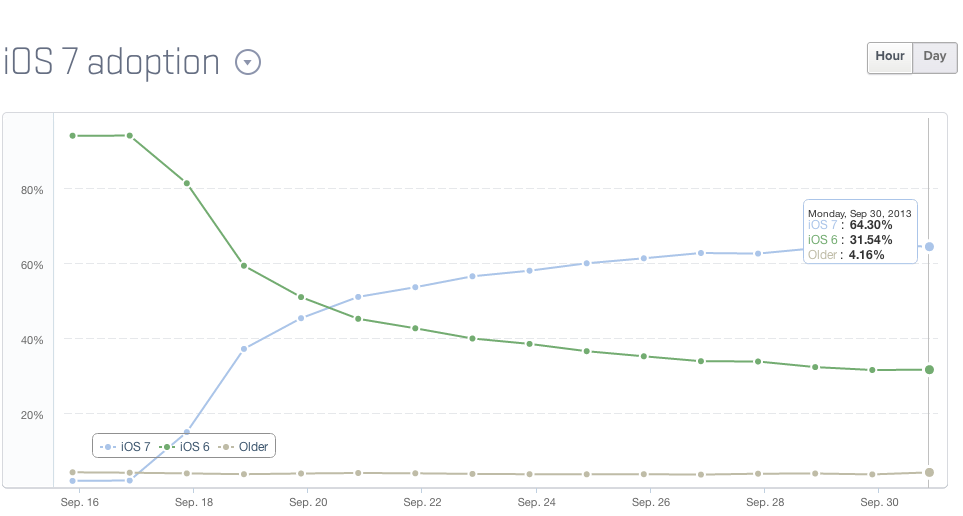Select the iOS 6 point above Sep. 28
This screenshot has height=516, width=963.
click(x=758, y=361)
